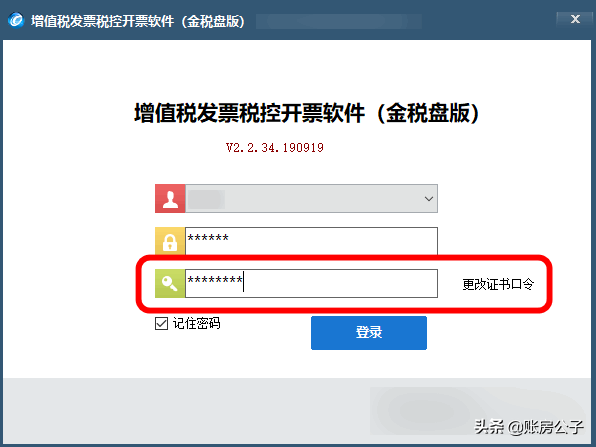
Task: Click the blue swirl app logo in title bar
Action: click(16, 20)
